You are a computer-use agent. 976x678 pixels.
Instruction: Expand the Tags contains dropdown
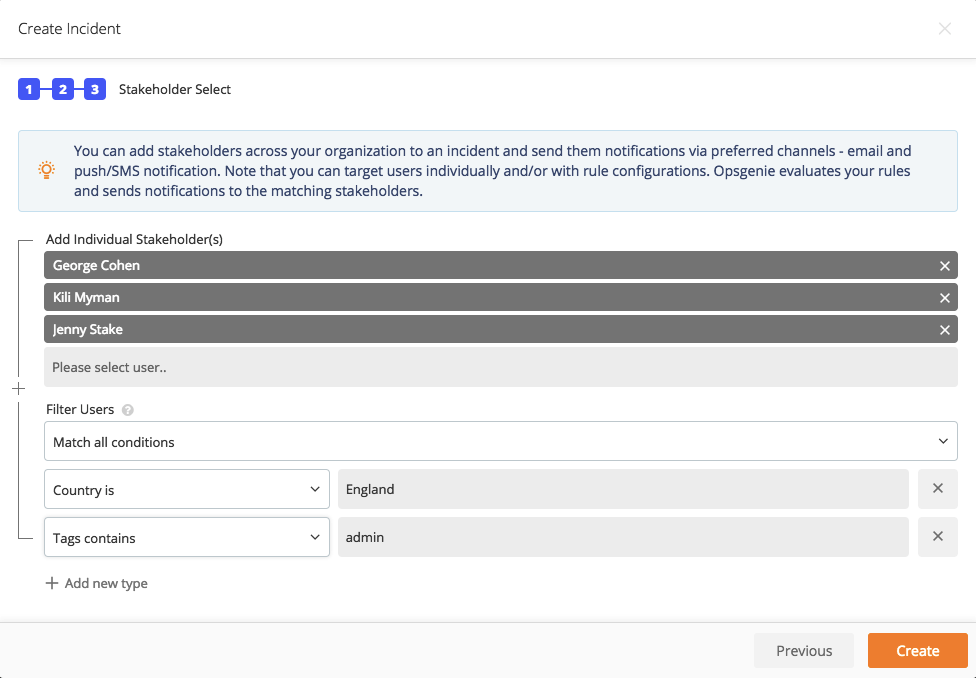click(187, 537)
